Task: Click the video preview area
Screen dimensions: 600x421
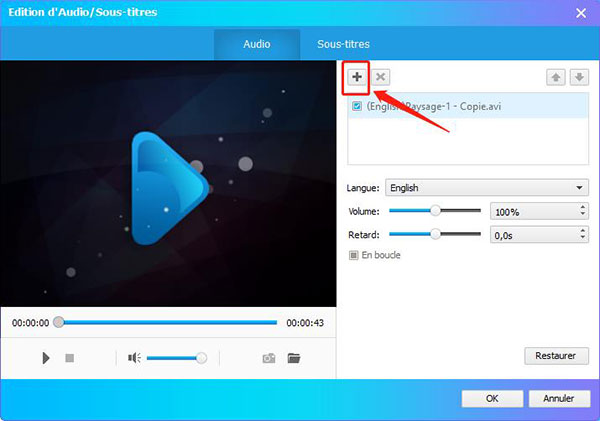Action: pos(168,184)
